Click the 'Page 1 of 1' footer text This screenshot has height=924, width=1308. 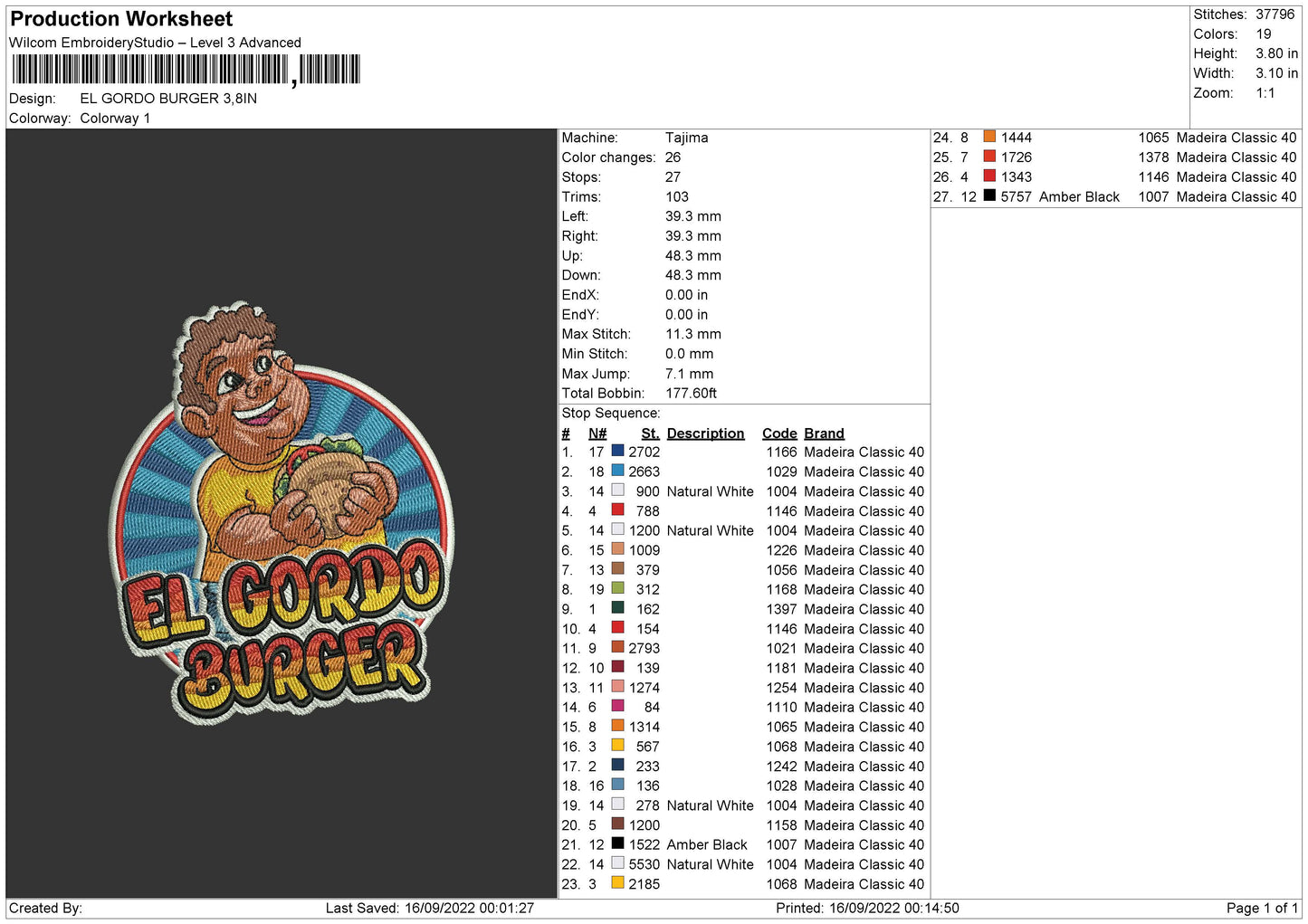pos(1263,908)
